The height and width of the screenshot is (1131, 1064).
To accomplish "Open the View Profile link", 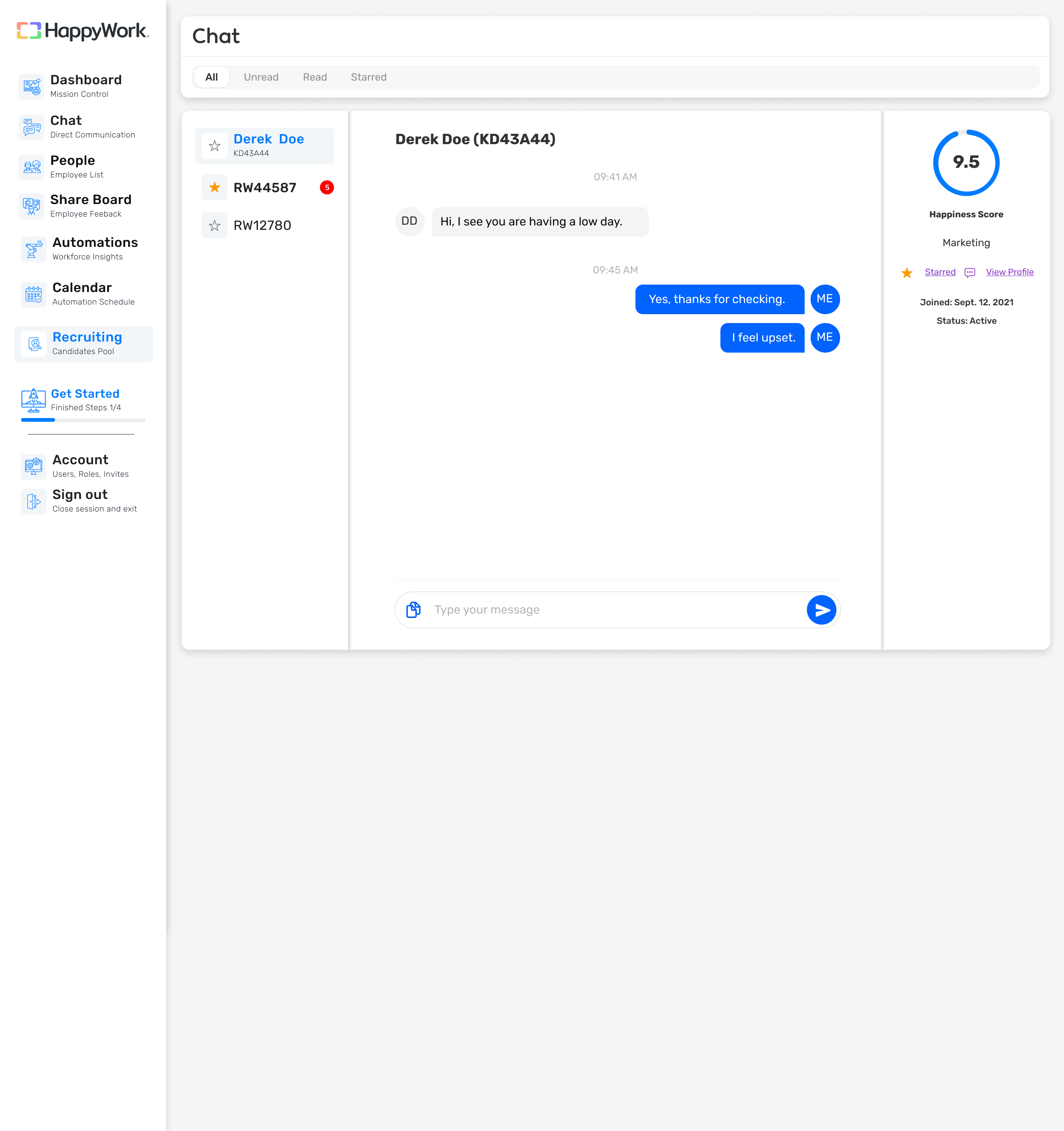I will click(1009, 272).
